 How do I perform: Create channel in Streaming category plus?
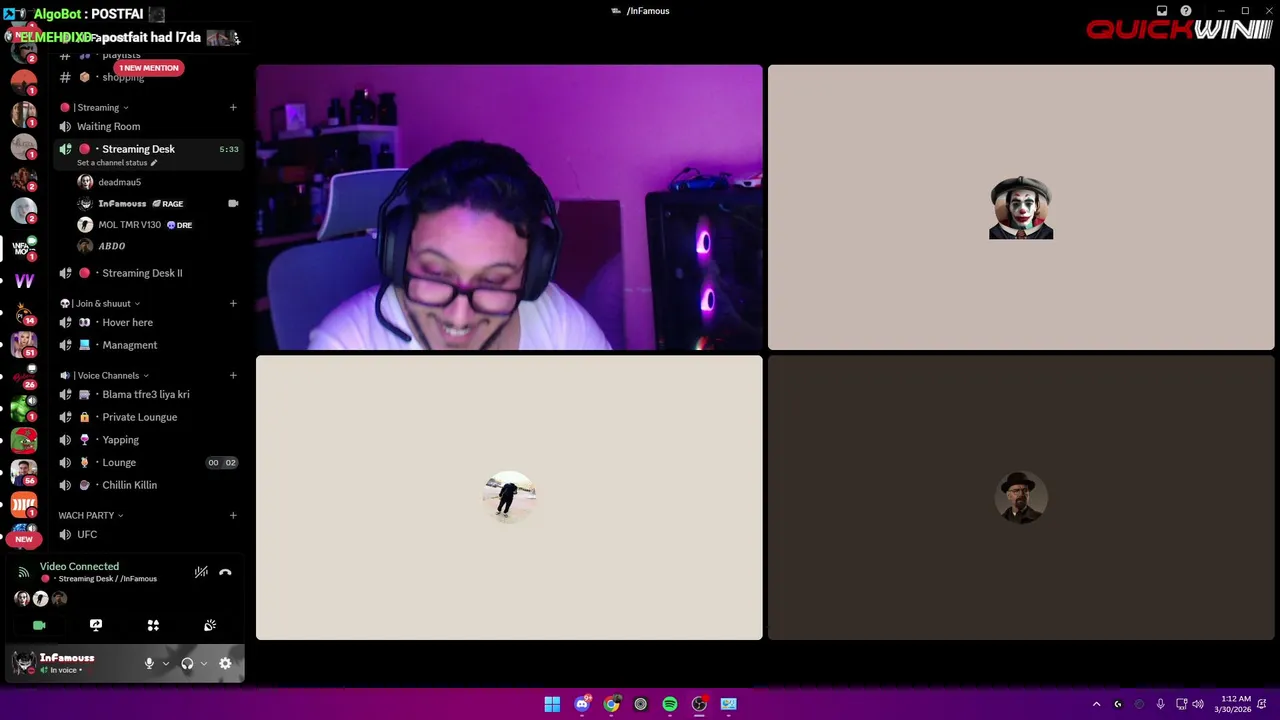click(233, 107)
